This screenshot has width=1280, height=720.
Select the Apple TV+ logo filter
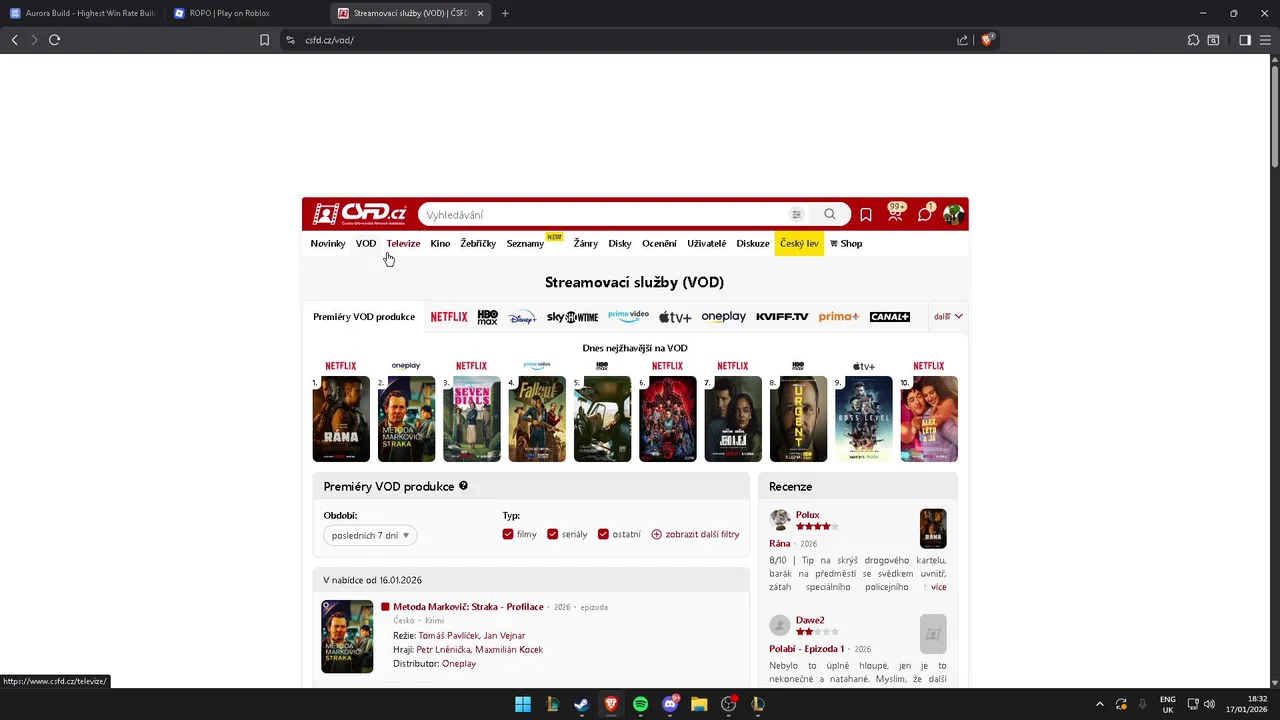coord(675,317)
